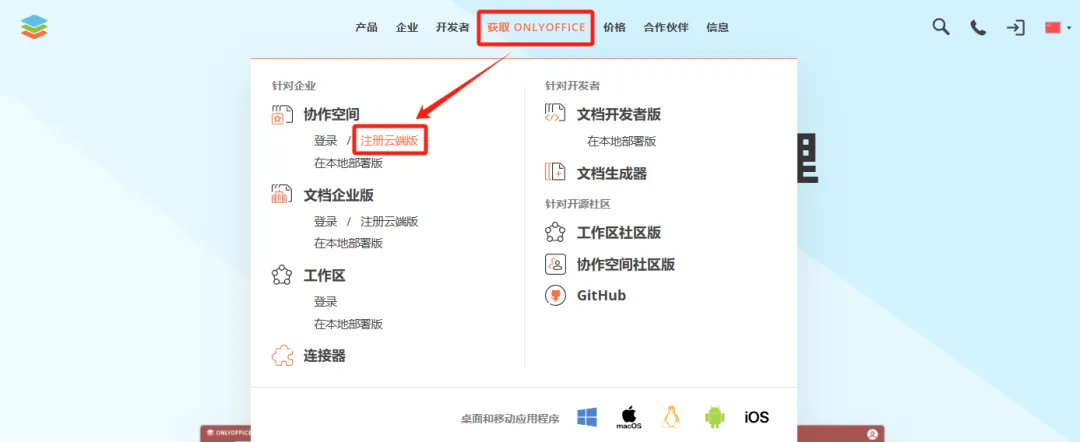
Task: Open the 开发者 menu
Action: [x=453, y=28]
